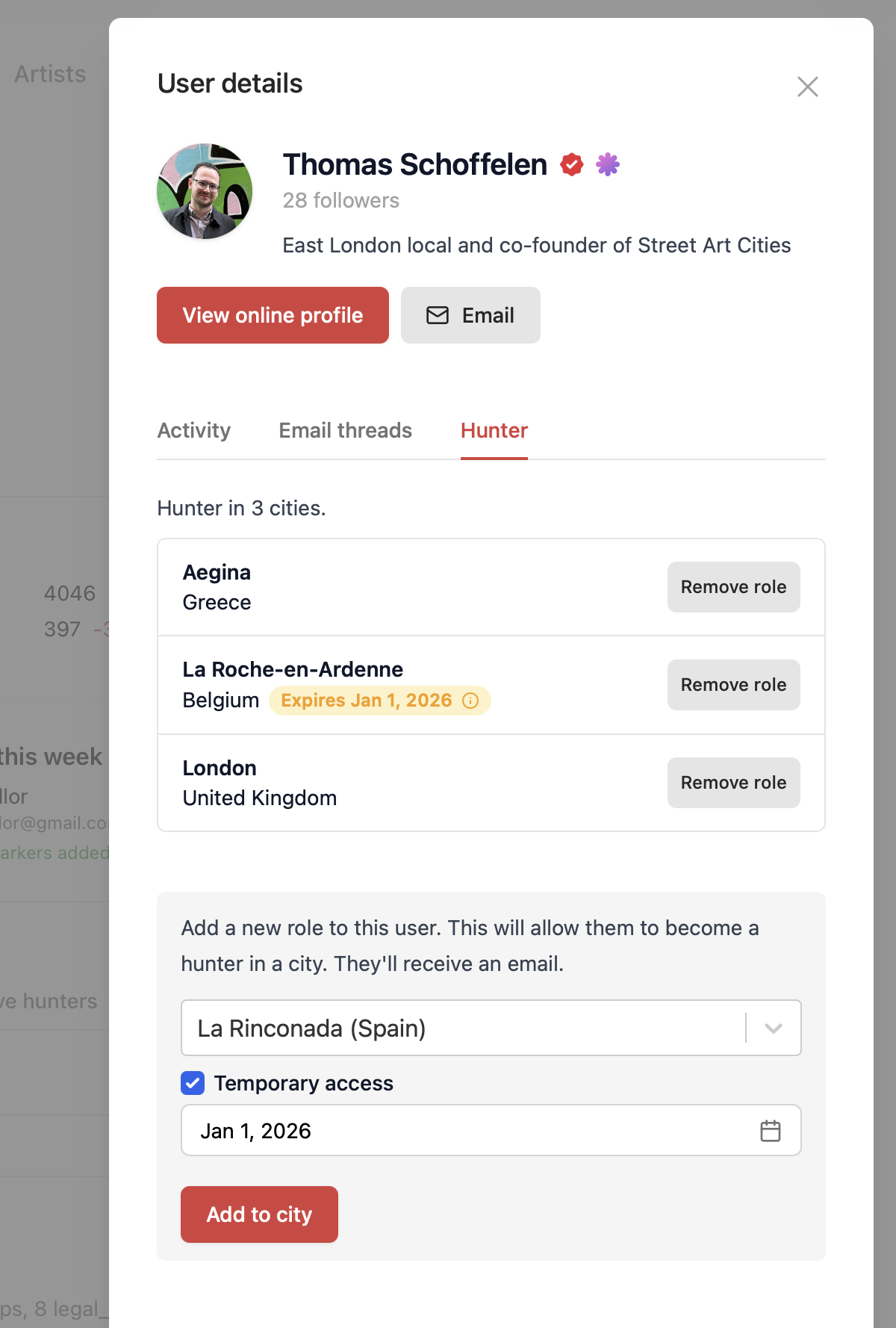Click the View online profile button
The width and height of the screenshot is (896, 1328).
click(x=273, y=315)
